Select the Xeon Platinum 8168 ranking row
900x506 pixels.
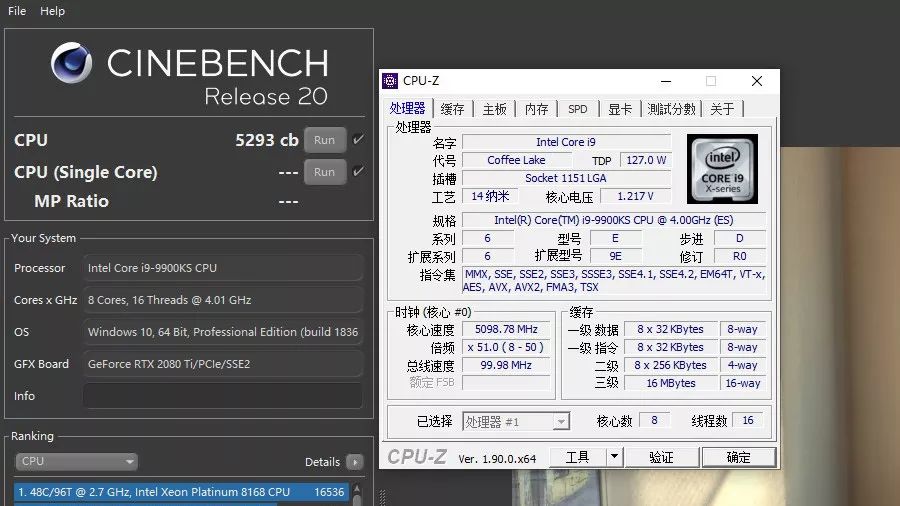pos(181,492)
